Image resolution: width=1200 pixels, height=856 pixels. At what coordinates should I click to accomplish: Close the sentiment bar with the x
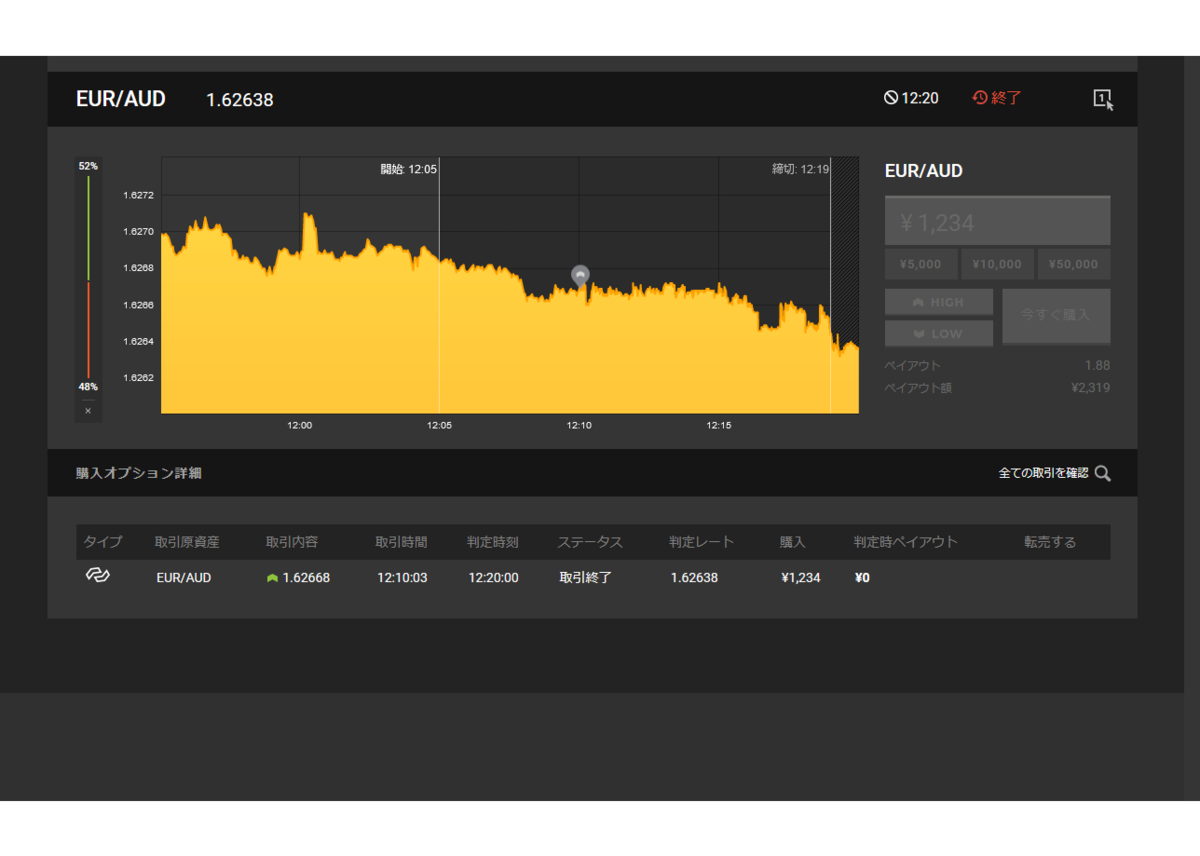click(88, 411)
